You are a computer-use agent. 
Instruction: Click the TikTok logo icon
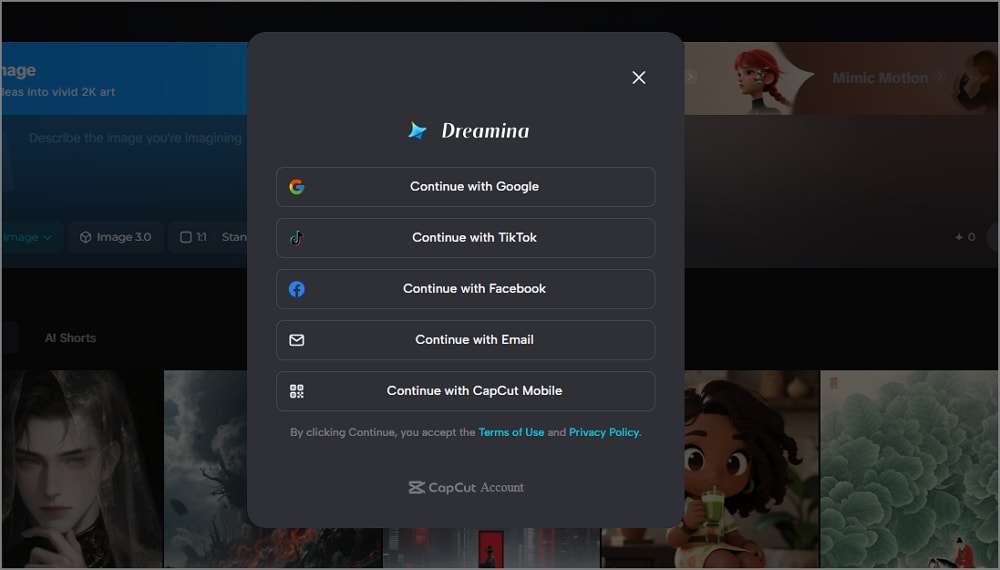point(297,238)
